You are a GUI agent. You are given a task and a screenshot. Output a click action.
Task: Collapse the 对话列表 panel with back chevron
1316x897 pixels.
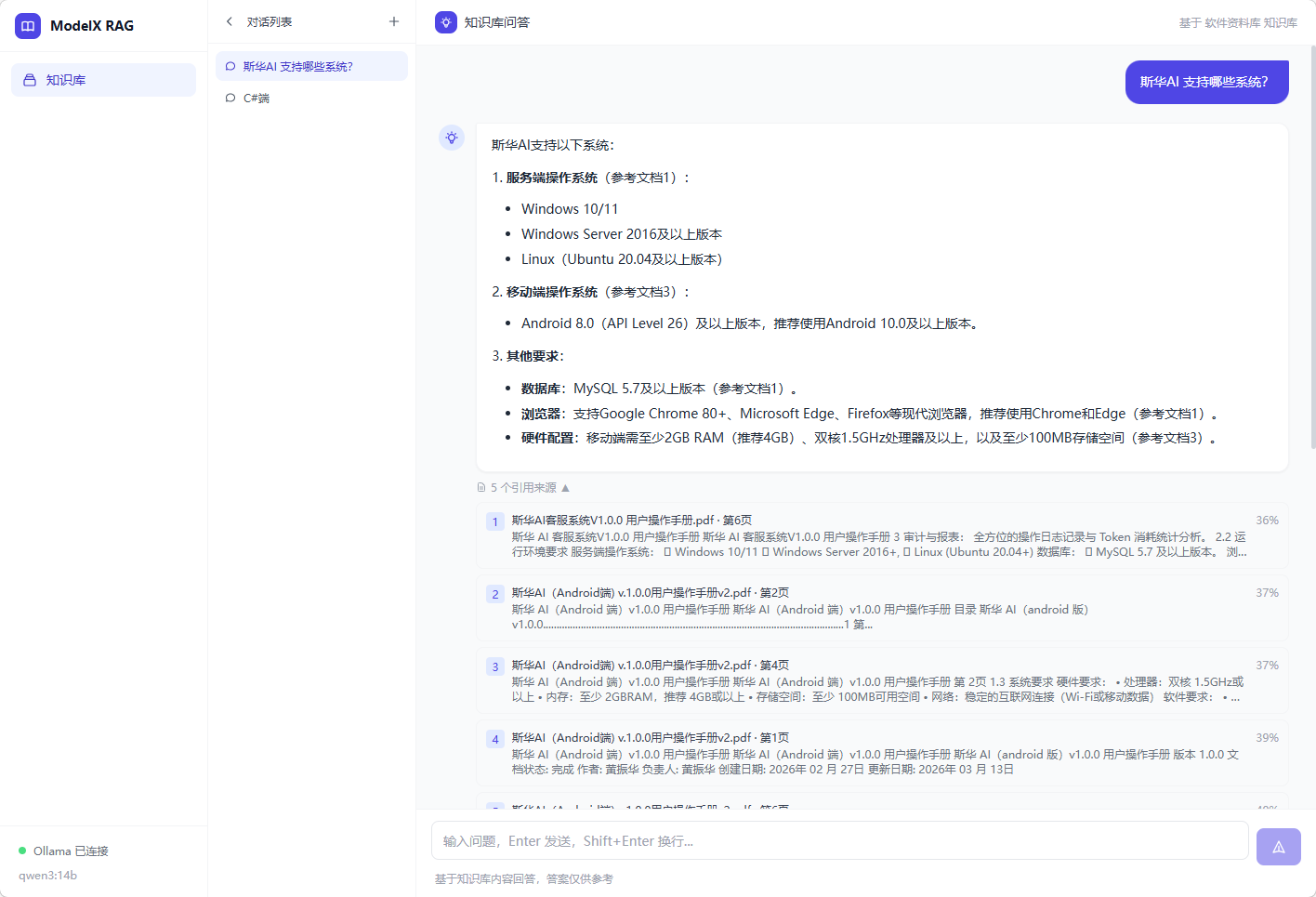pyautogui.click(x=230, y=21)
